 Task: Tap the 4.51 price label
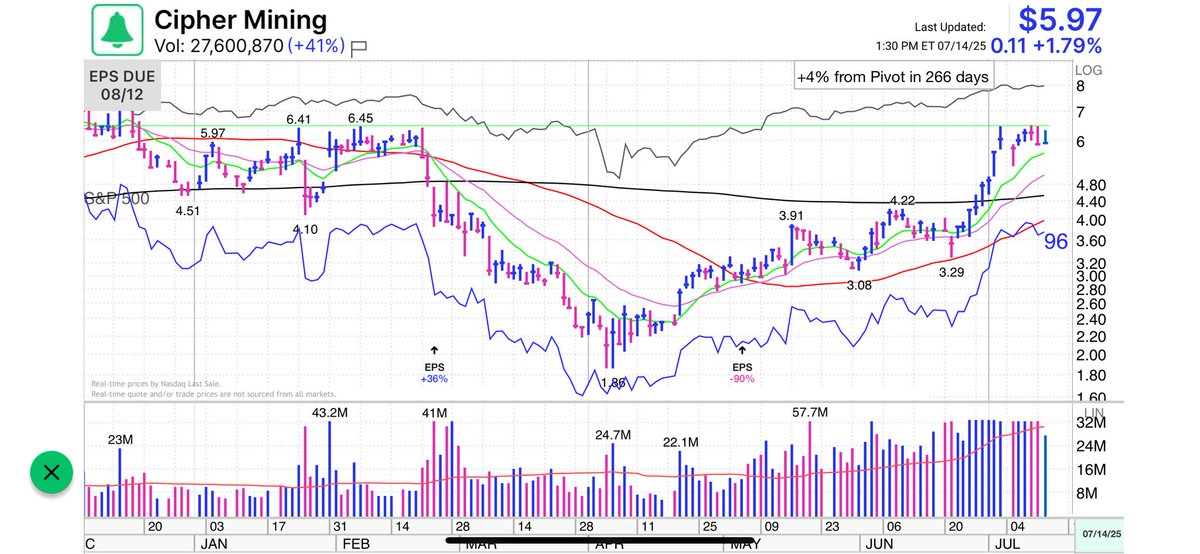[188, 211]
